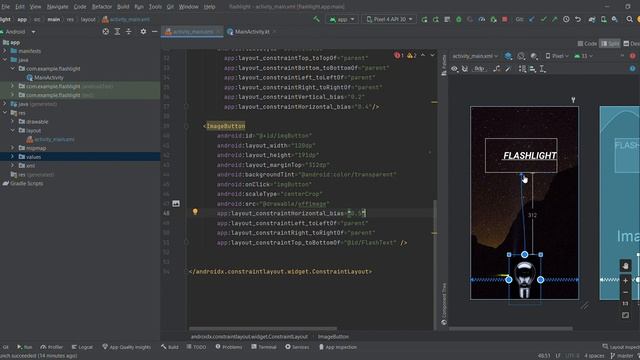This screenshot has height=360, width=640.
Task: Click the pan hand tool in design view
Action: coord(625,266)
